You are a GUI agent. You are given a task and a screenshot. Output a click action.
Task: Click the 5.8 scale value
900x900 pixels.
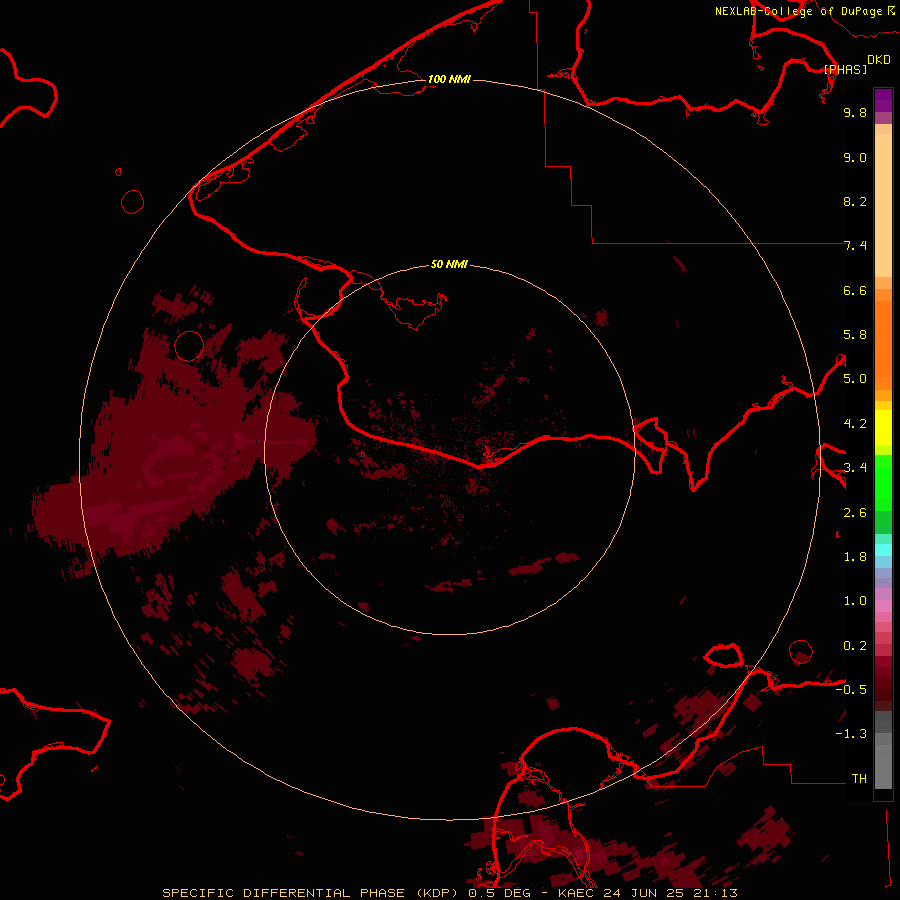point(855,335)
